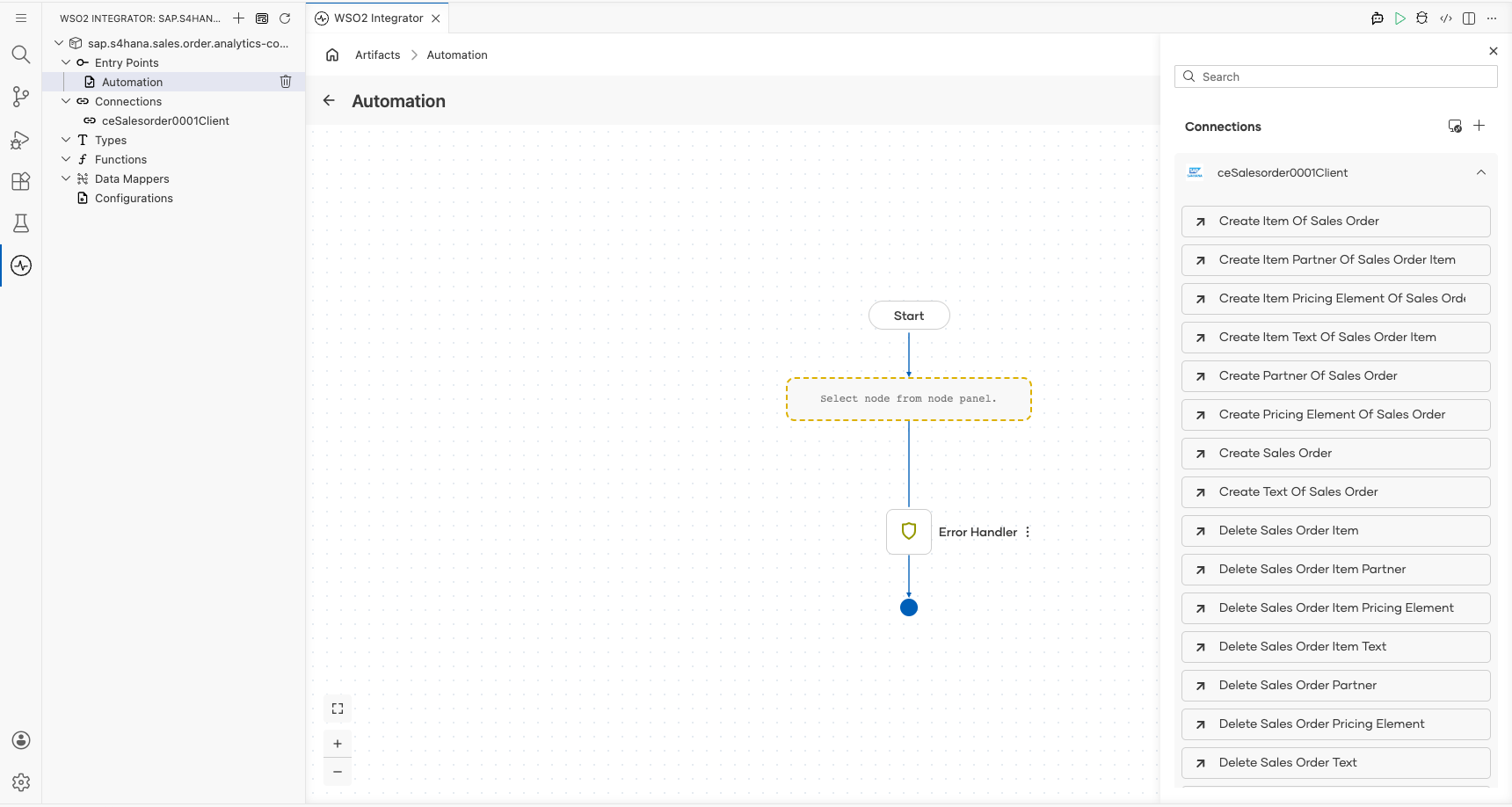Viewport: 1512px width, 807px height.
Task: Add Create Sales Order action
Action: click(1336, 454)
